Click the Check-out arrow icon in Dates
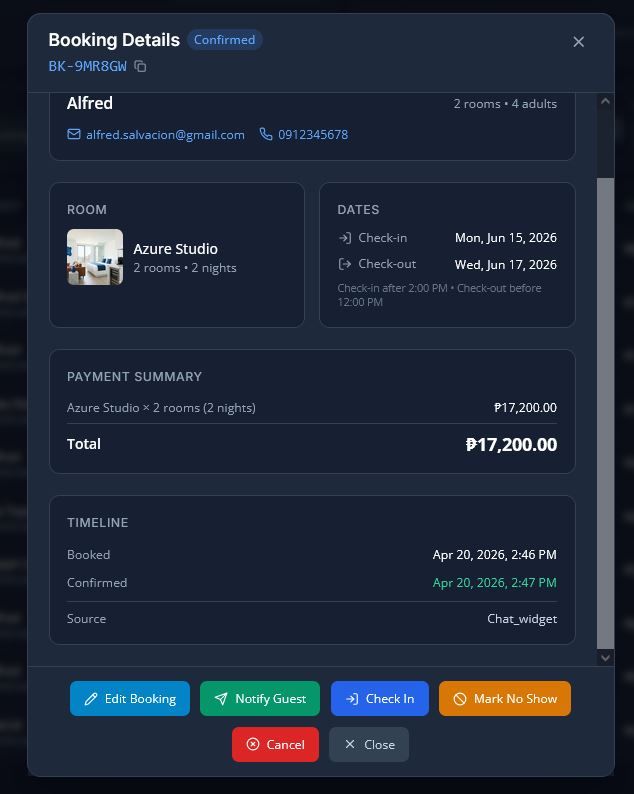The image size is (634, 794). [345, 264]
